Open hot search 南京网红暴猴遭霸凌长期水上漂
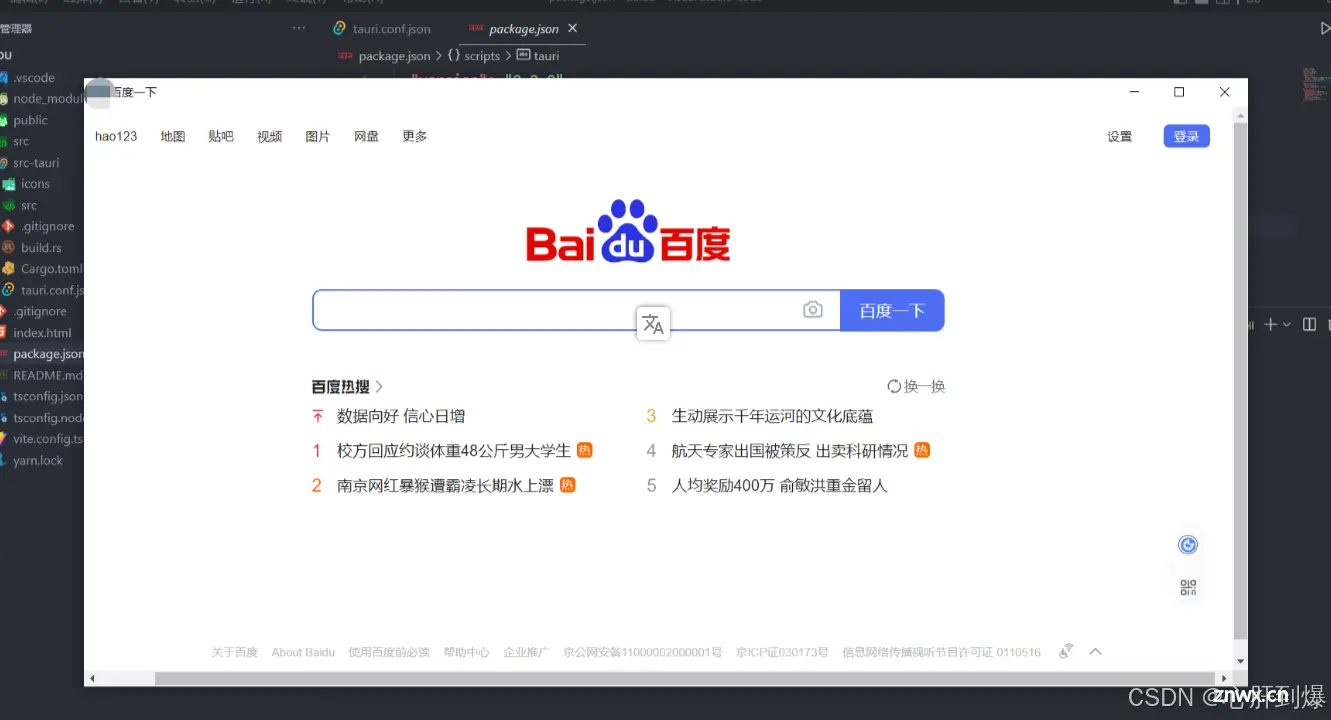The image size is (1331, 720). click(445, 485)
